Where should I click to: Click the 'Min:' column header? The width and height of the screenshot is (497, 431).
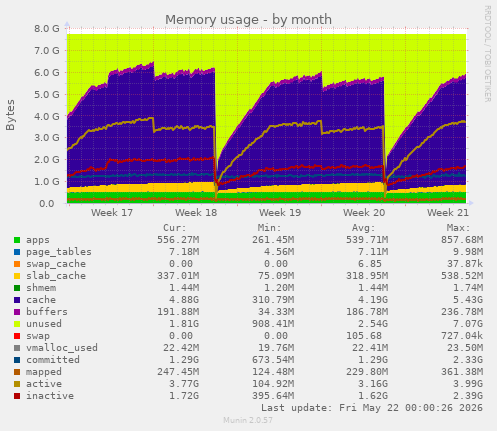[x=269, y=228]
